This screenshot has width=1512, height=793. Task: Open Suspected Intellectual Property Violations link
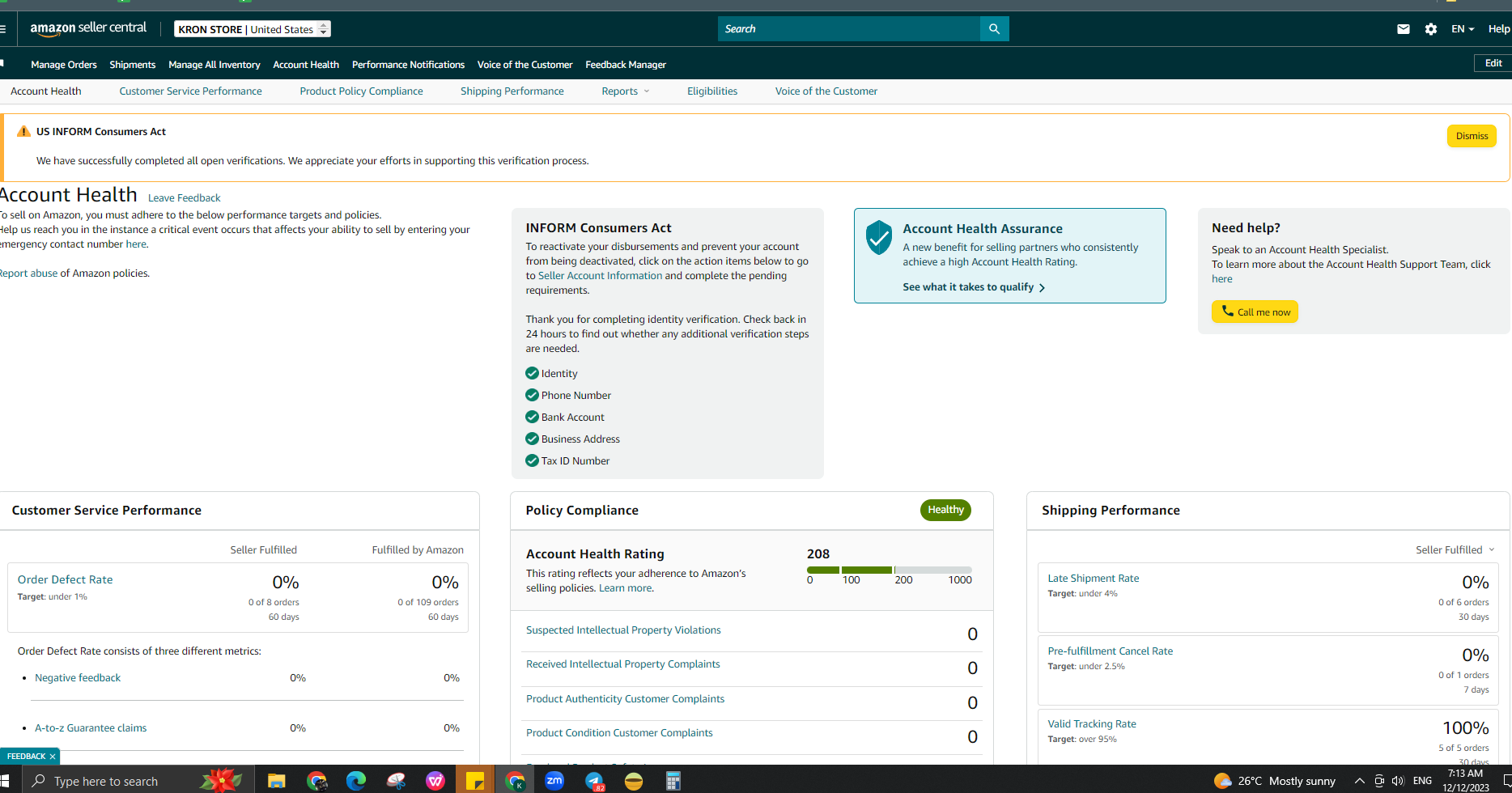(x=623, y=630)
